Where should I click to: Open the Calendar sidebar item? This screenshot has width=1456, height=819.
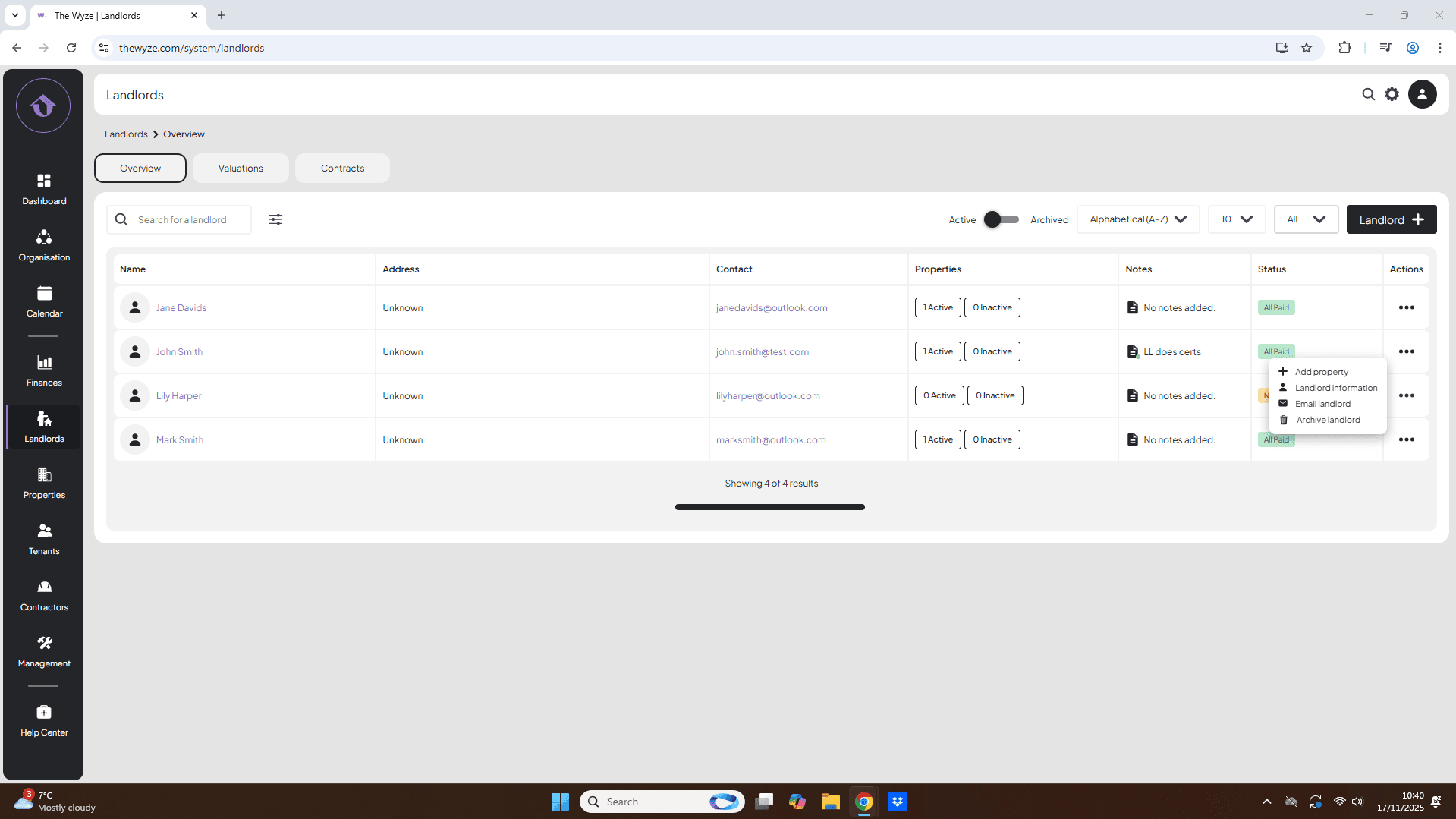(44, 301)
